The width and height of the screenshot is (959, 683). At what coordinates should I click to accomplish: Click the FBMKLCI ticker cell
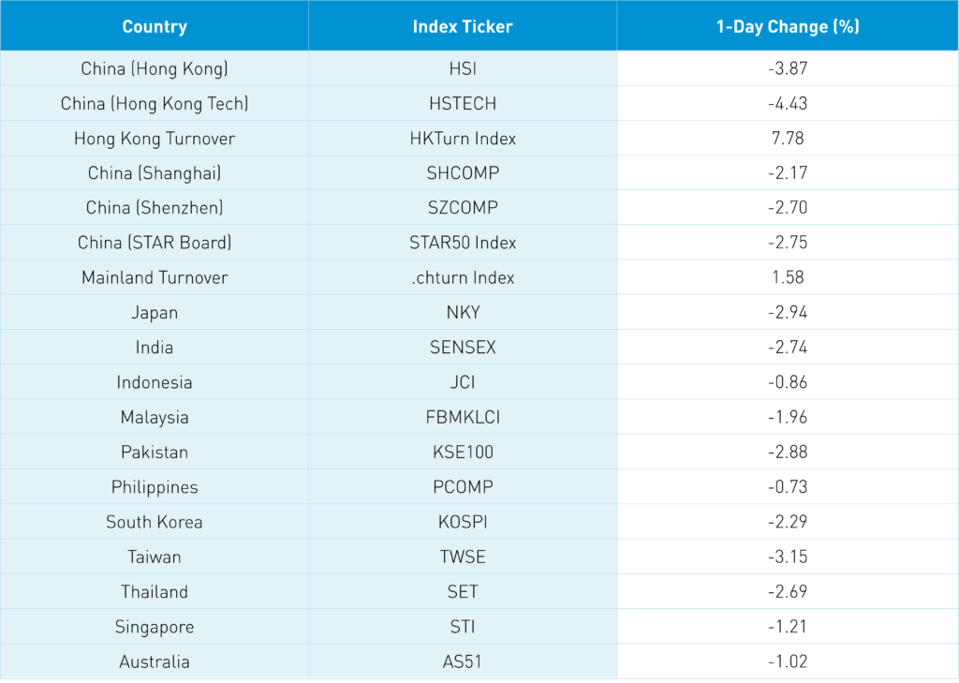pyautogui.click(x=462, y=417)
